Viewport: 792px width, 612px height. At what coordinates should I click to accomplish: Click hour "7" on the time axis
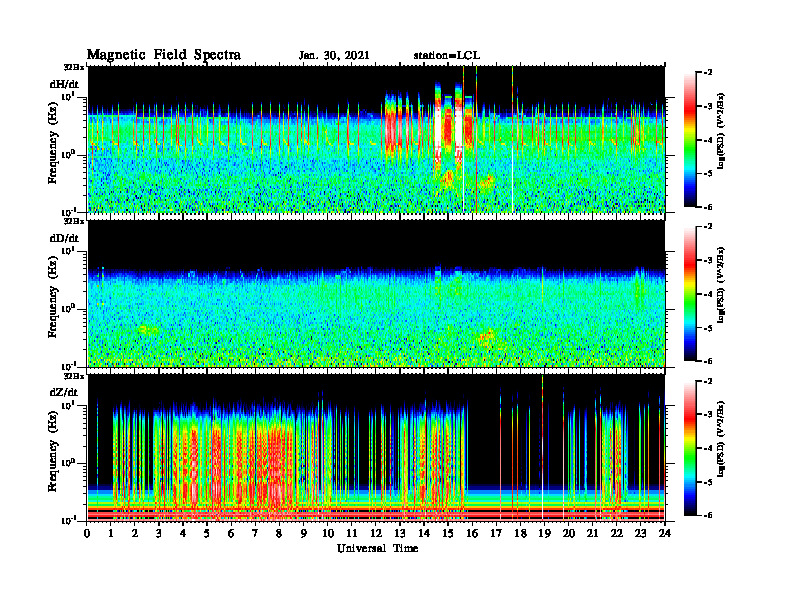coord(255,533)
